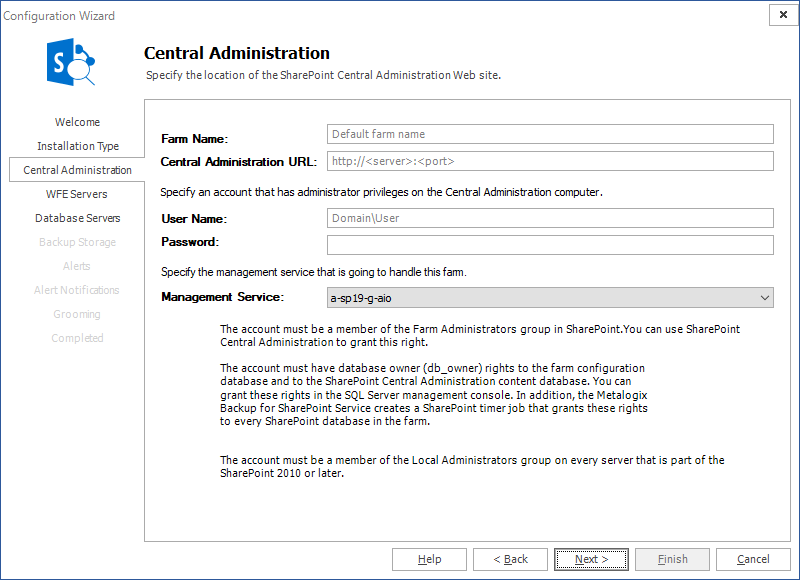Focus the Central Administration URL field

coord(550,161)
